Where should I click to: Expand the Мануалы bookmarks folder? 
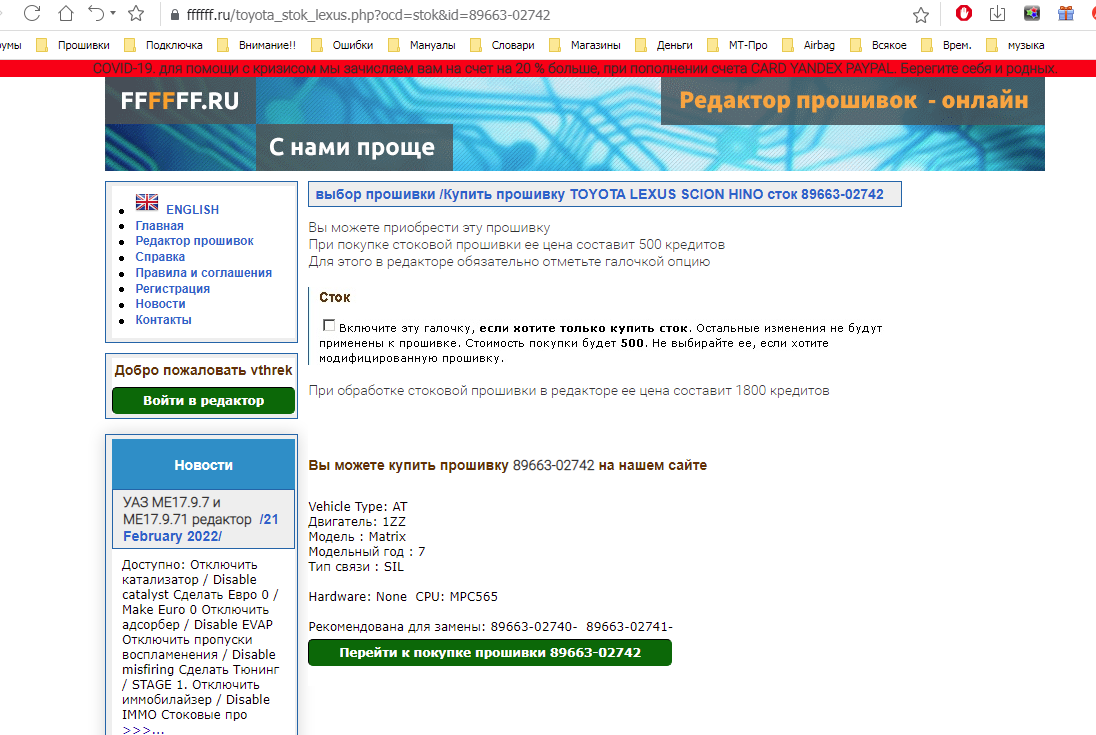point(422,45)
